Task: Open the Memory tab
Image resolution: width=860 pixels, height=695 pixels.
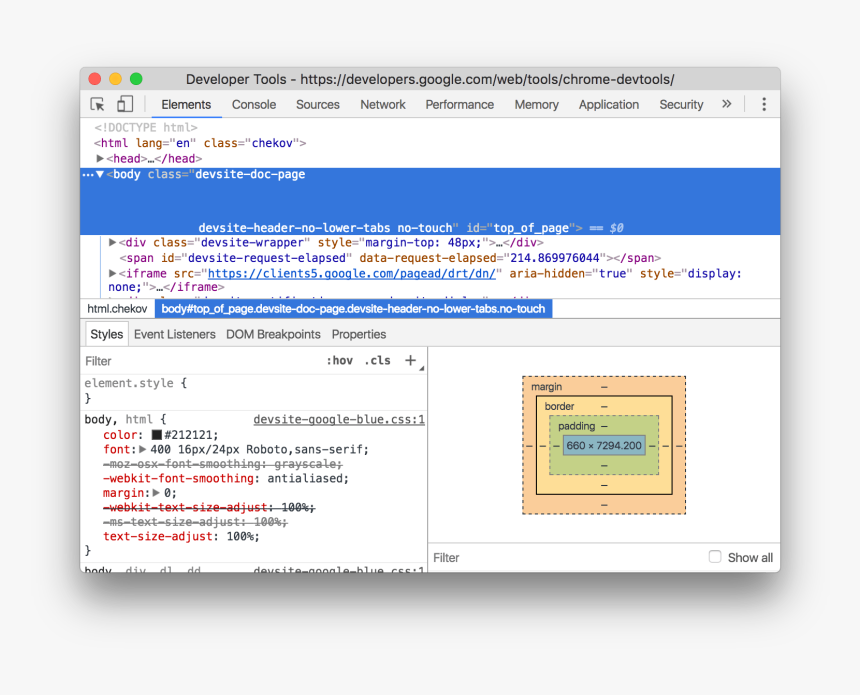Action: click(x=536, y=104)
